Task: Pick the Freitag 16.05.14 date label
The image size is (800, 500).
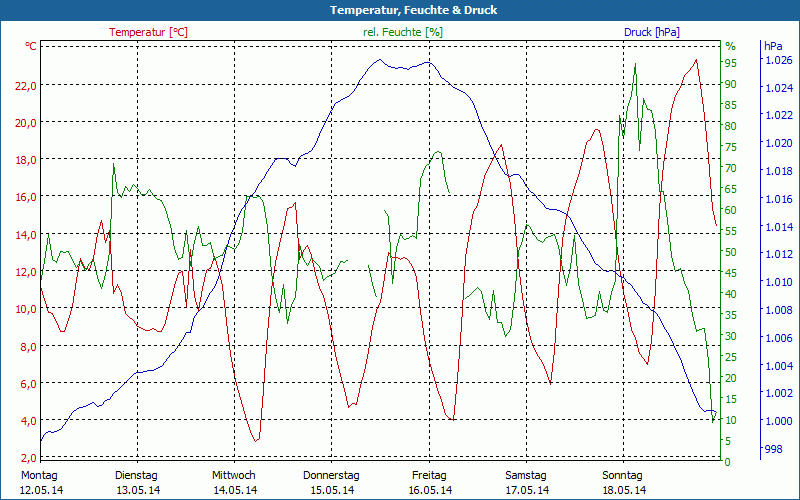Action: coord(429,482)
